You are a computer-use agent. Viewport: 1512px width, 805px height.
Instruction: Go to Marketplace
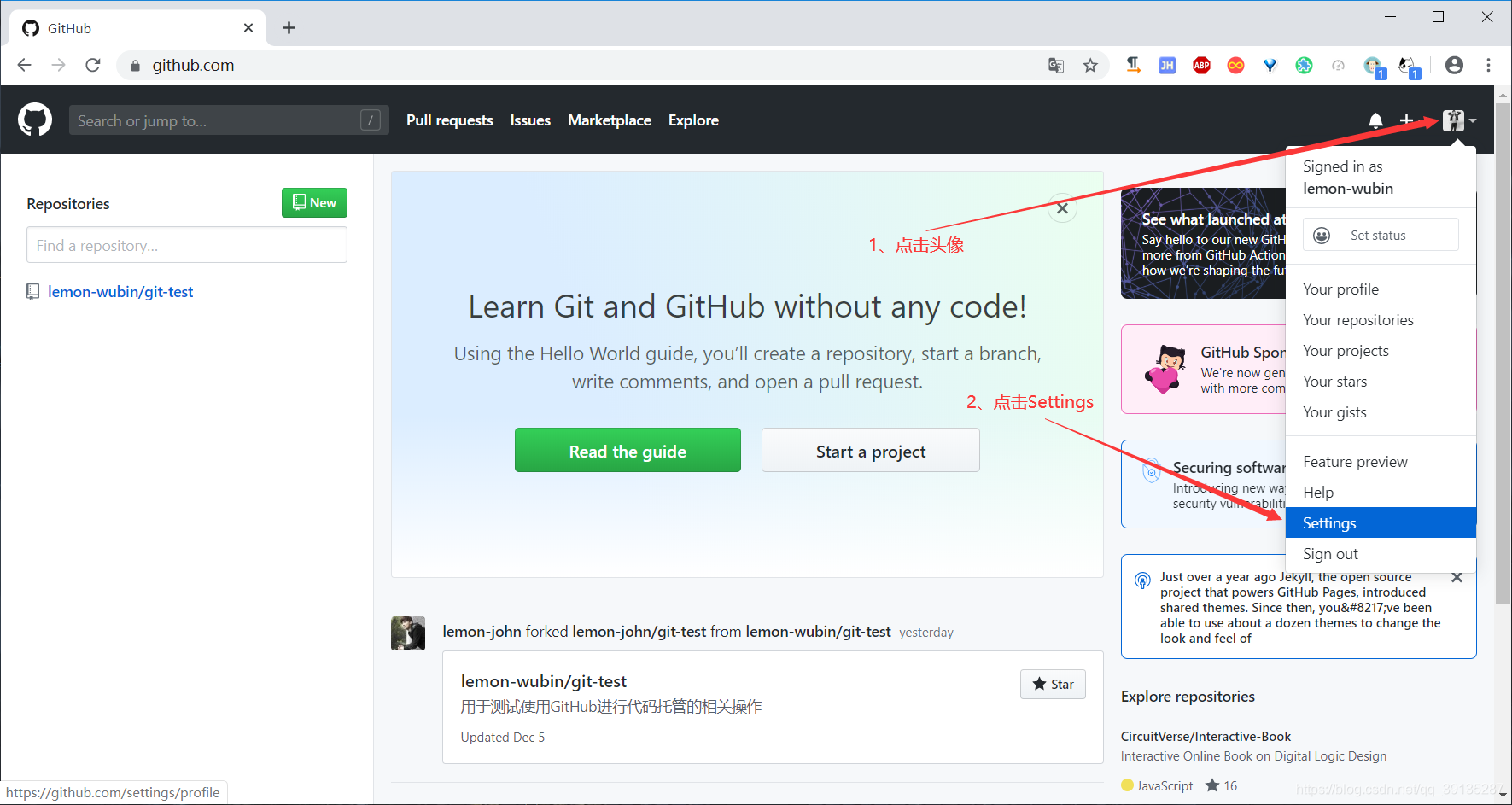(x=610, y=120)
